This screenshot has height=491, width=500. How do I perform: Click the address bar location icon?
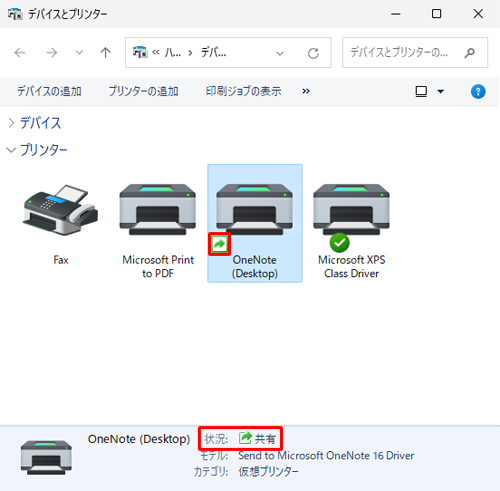[140, 52]
